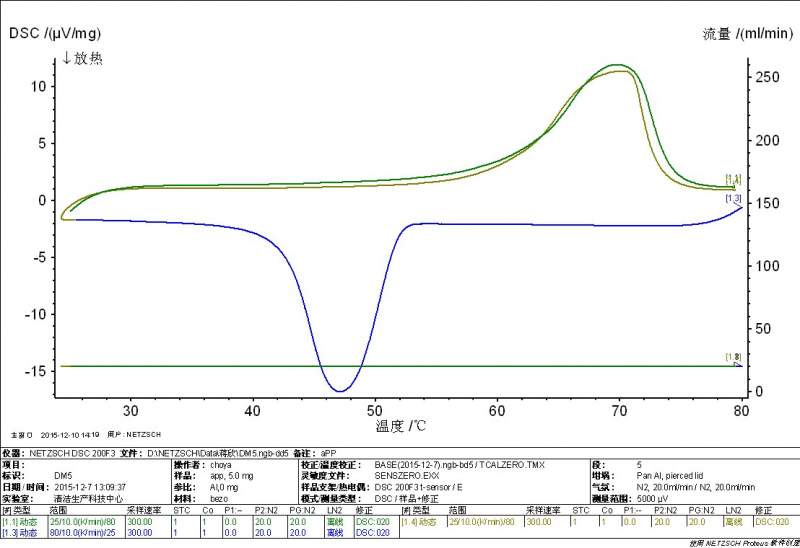
Task: Click the ↓放热 exothermic direction label
Action: tap(82, 58)
